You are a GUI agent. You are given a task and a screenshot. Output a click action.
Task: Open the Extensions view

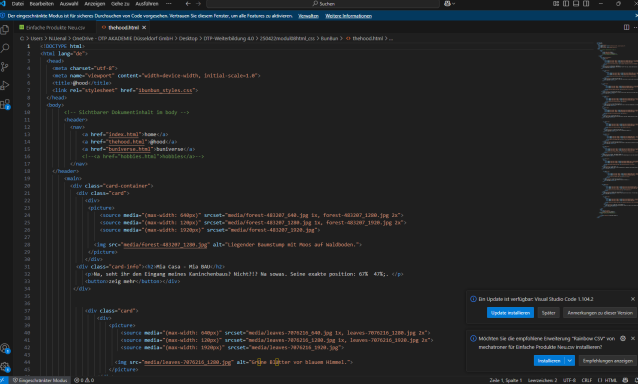(x=5, y=104)
